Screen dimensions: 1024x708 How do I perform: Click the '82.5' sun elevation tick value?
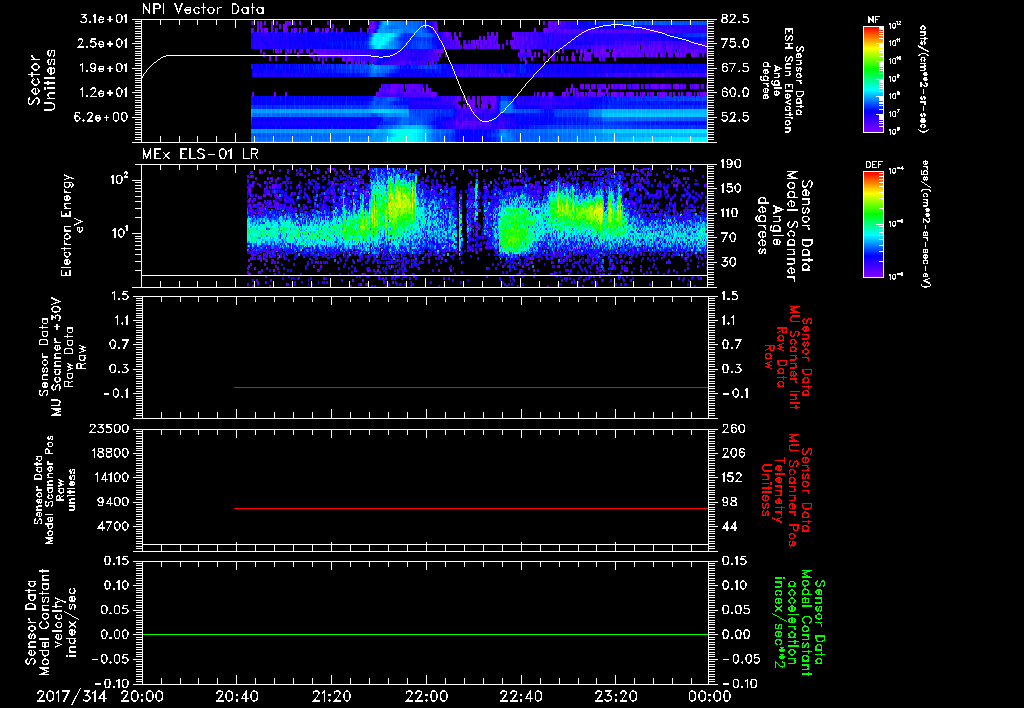pyautogui.click(x=735, y=19)
